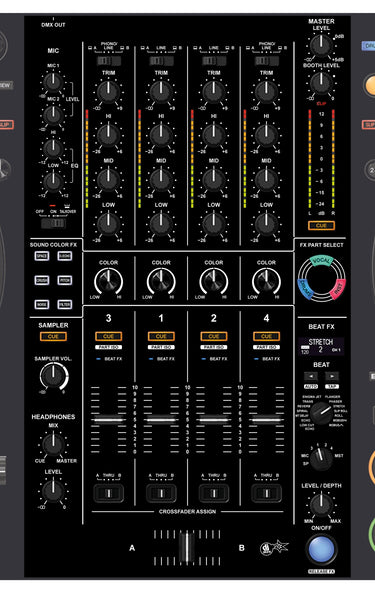Viewport: 375px width, 596px height.
Task: Toggle channel 4 PHONO/LINE input switch
Action: [266, 61]
